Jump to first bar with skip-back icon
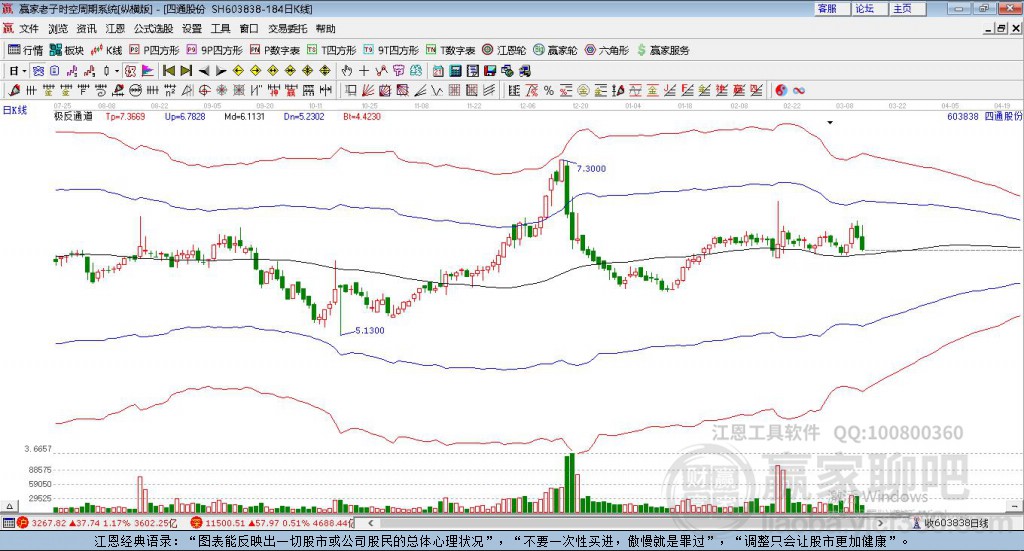Viewport: 1024px width, 551px height. (x=168, y=71)
